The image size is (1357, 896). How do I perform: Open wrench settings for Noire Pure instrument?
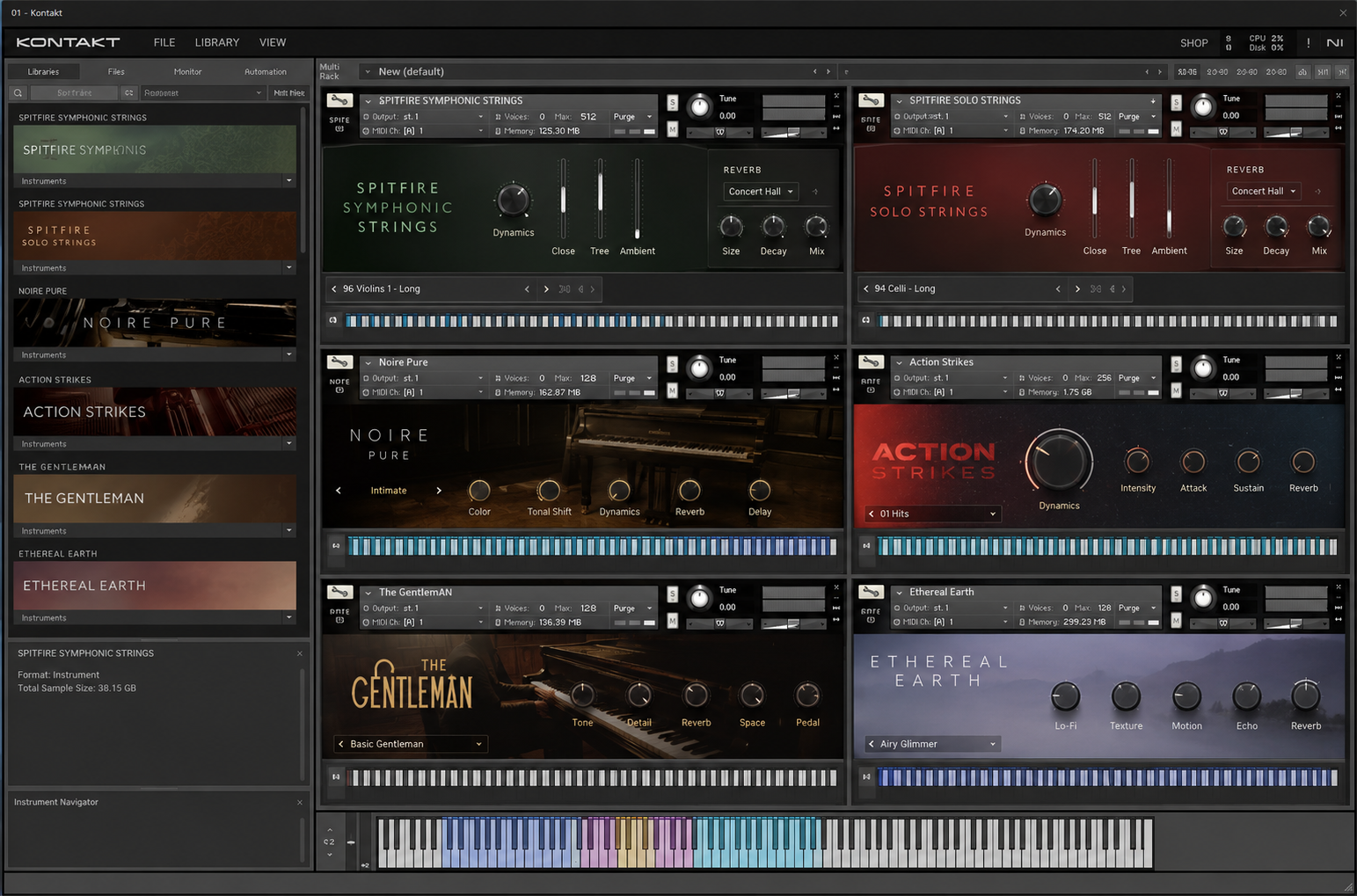[340, 362]
